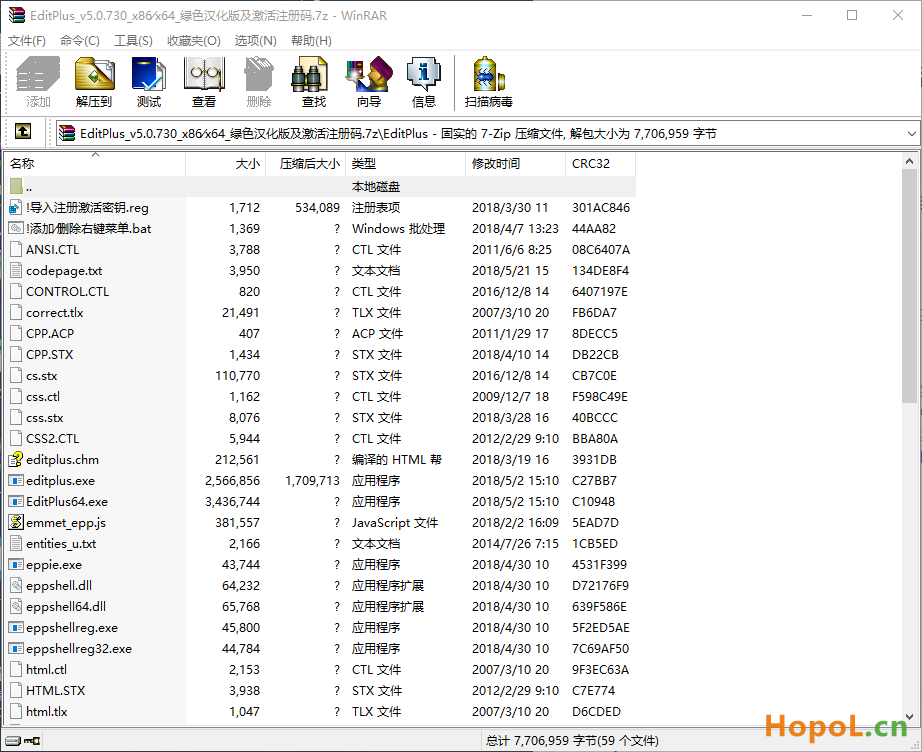Click the eppshellreg.exe application icon
This screenshot has width=922, height=752.
[16, 627]
